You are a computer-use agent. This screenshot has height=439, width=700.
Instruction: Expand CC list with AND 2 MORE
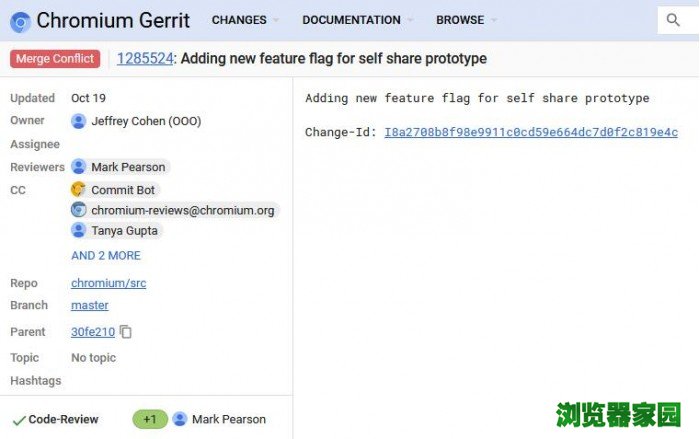pos(106,255)
